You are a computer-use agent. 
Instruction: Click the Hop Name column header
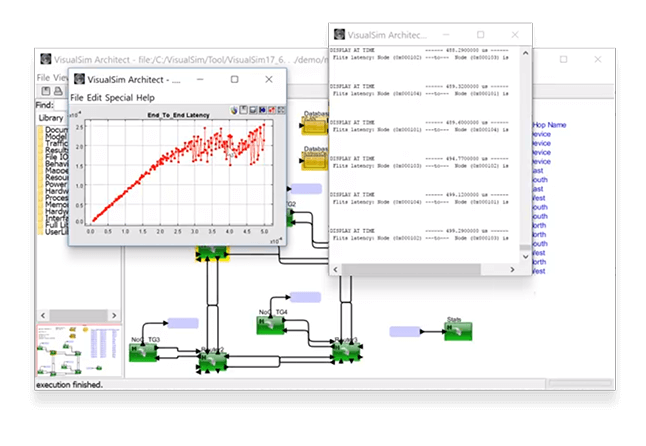(550, 124)
